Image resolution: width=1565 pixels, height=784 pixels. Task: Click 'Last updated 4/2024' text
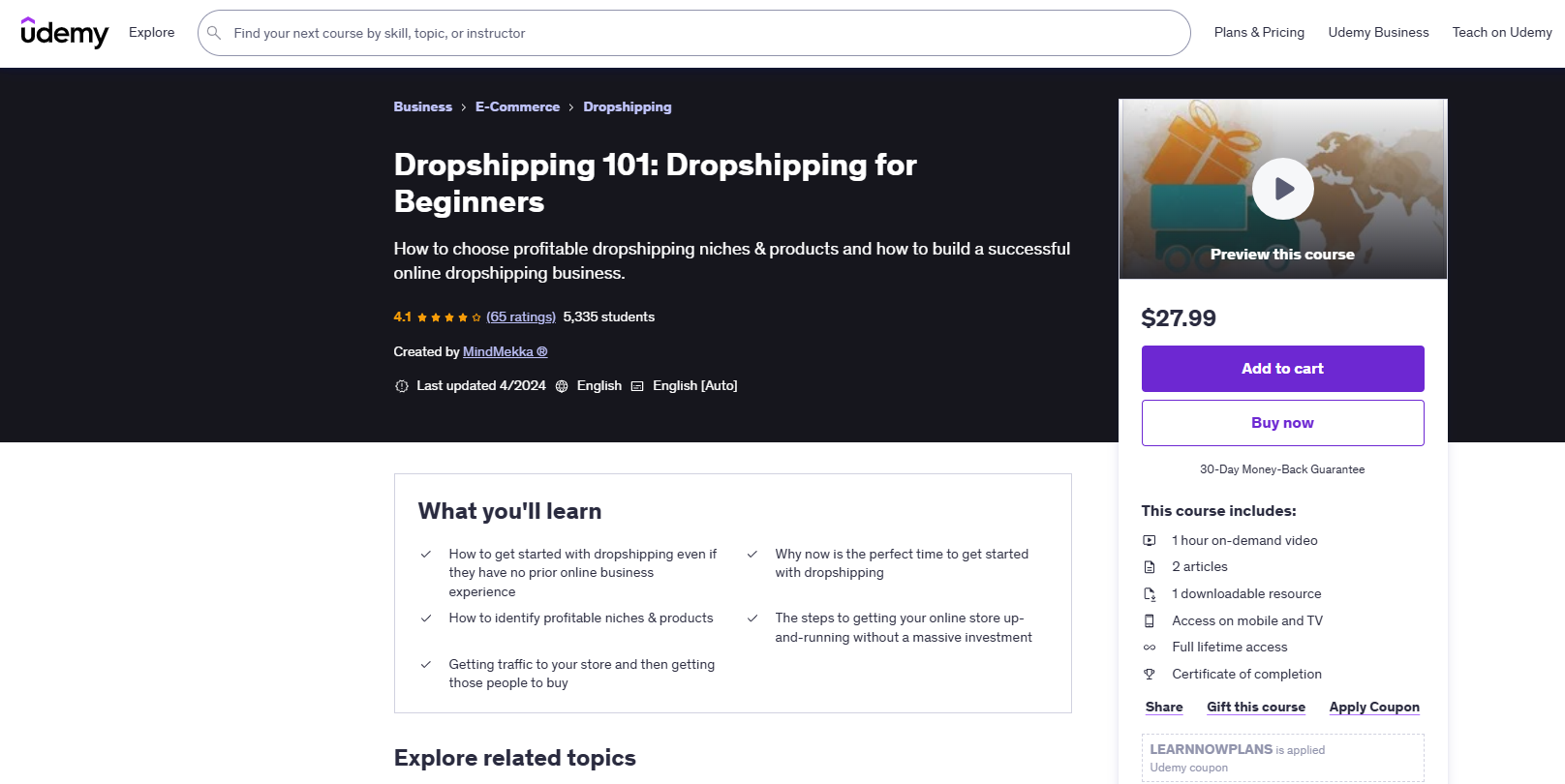tap(481, 386)
